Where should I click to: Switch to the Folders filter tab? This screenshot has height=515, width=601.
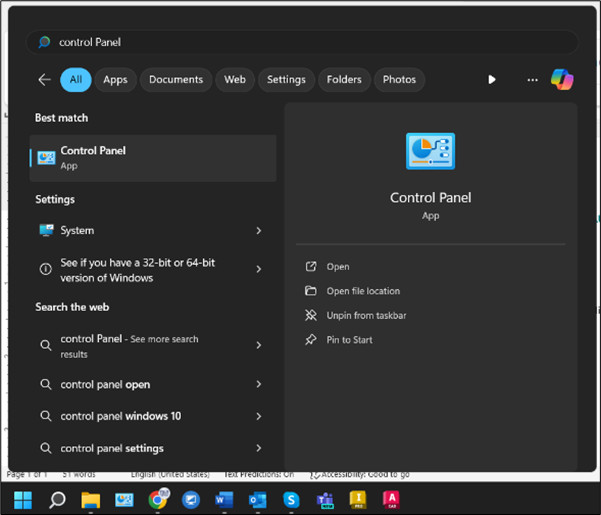pos(344,80)
